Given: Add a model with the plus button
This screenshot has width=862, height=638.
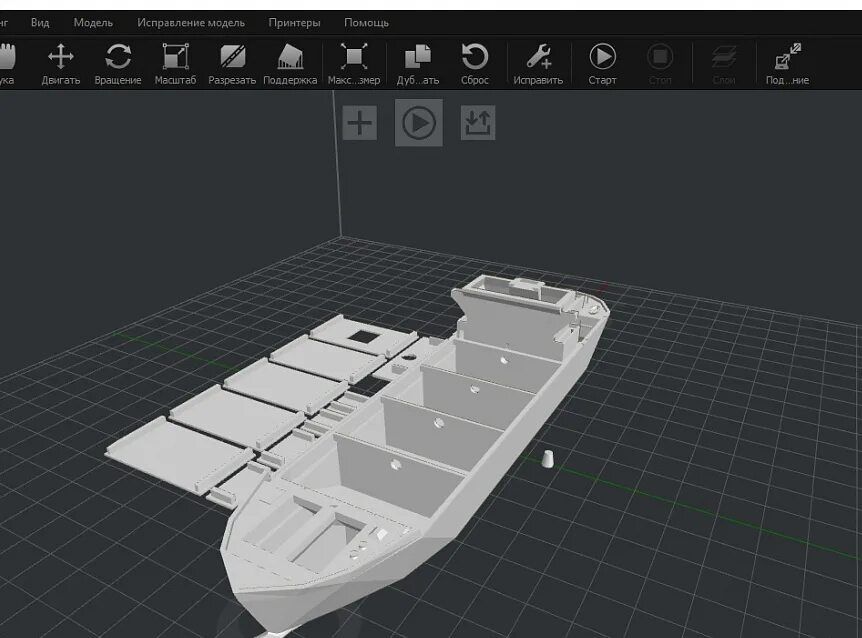Looking at the screenshot, I should click(x=360, y=123).
